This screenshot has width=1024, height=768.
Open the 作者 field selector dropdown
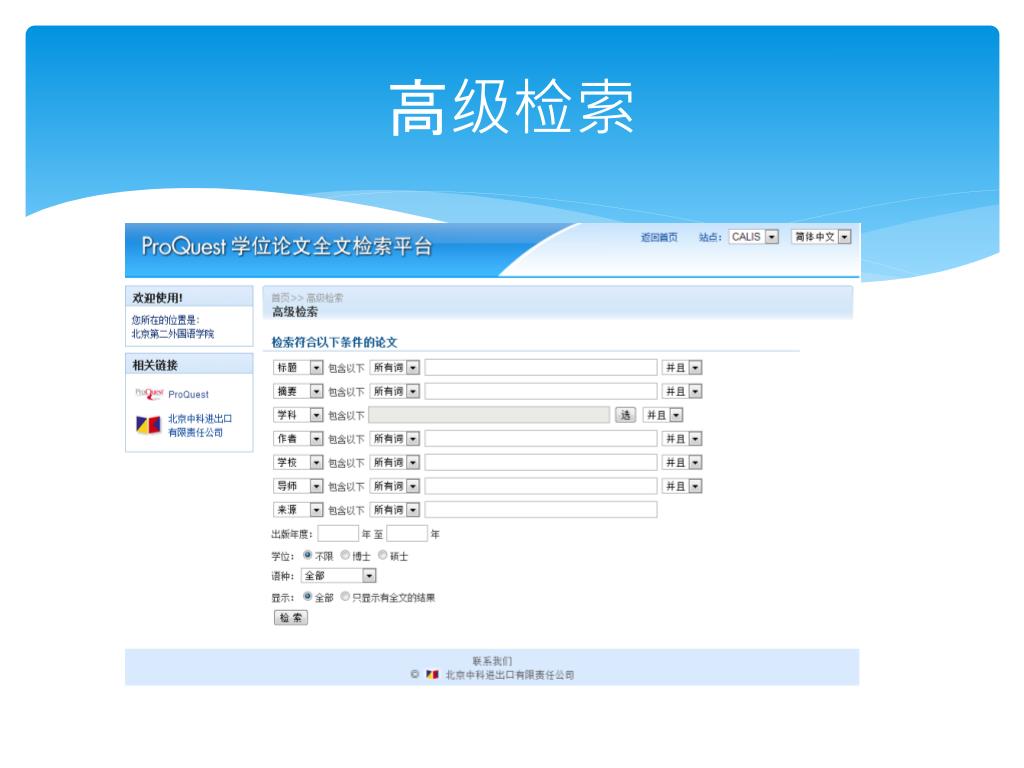pyautogui.click(x=298, y=439)
